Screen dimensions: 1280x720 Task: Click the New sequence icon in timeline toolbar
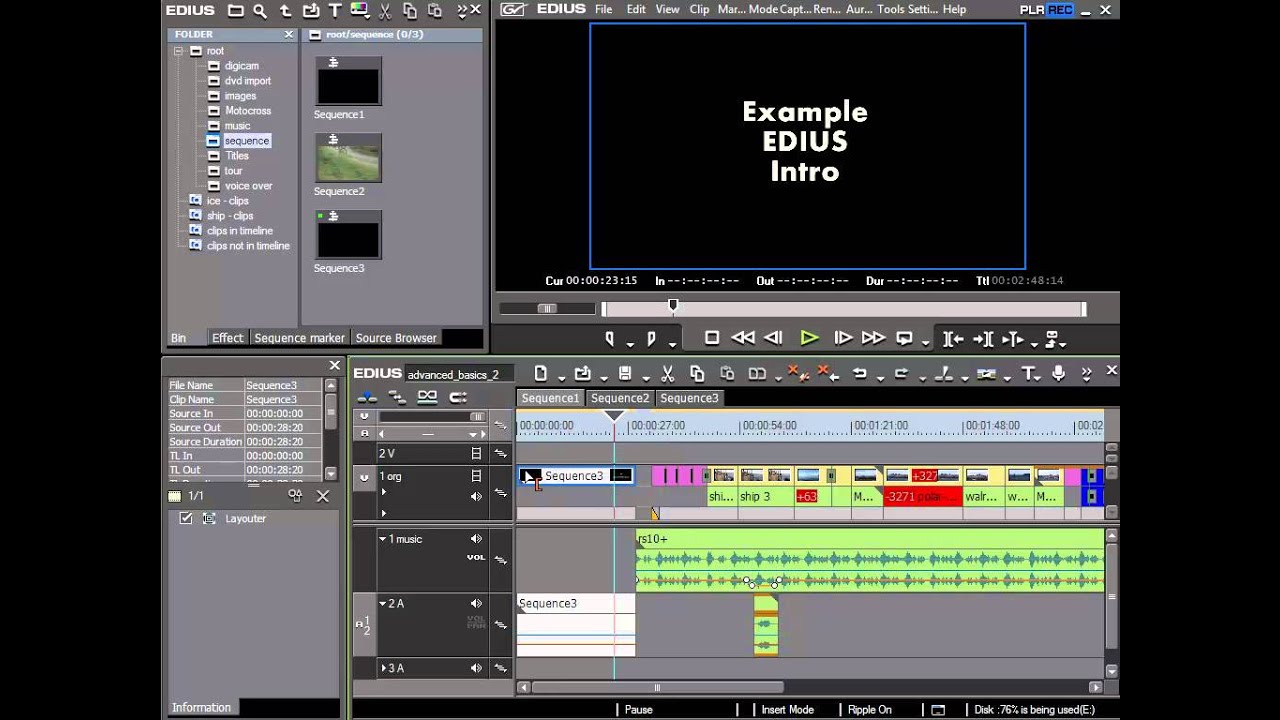[541, 374]
